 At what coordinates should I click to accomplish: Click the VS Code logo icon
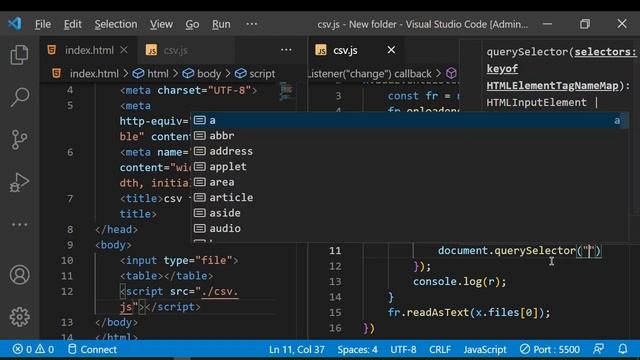pyautogui.click(x=15, y=24)
